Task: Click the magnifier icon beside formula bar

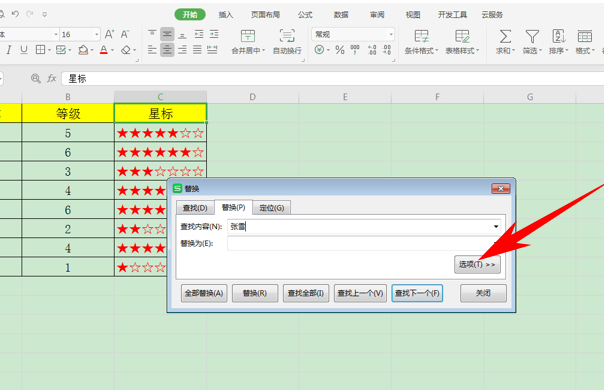Action: tap(36, 79)
